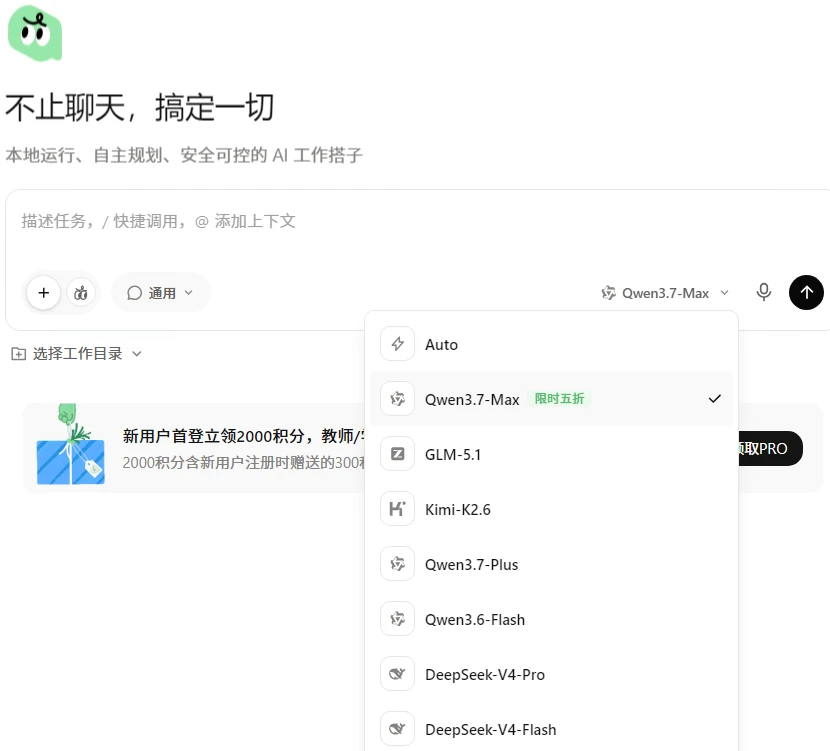Click the DeepSeek-V4-Flash whale icon

(x=398, y=729)
